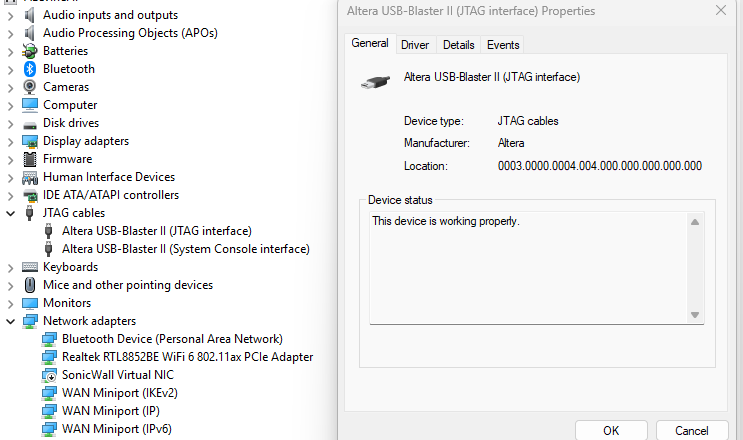Viewport: 743px width, 440px height.
Task: Expand the Monitors category
Action: (x=10, y=303)
